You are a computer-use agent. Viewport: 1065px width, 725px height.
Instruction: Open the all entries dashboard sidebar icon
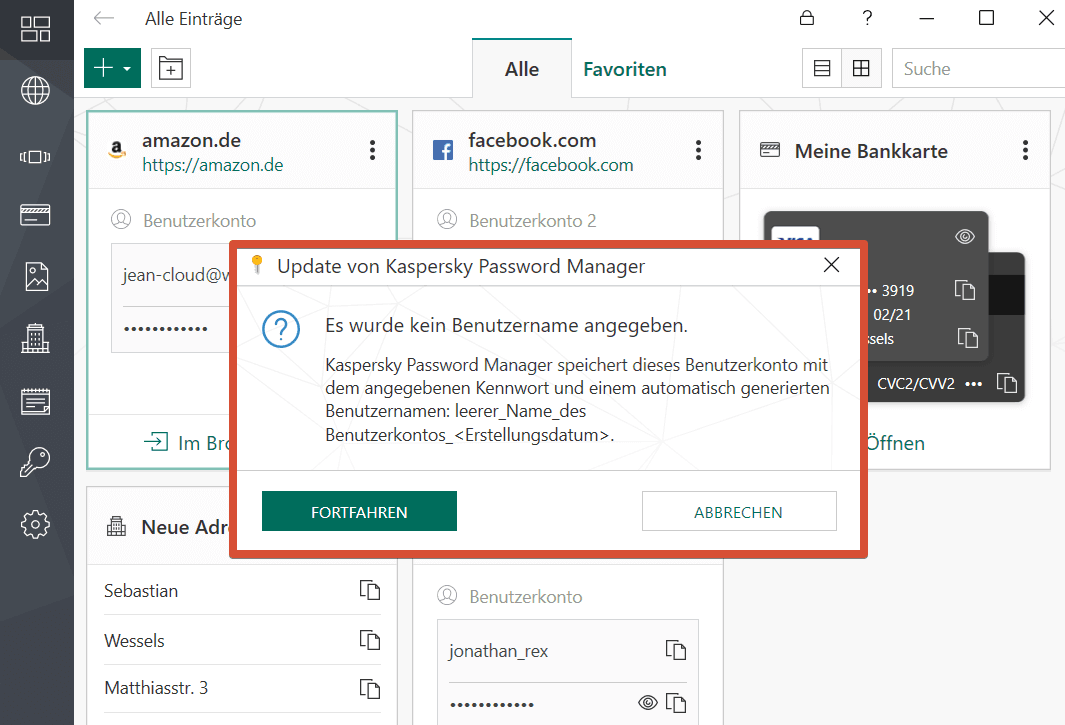tap(35, 29)
